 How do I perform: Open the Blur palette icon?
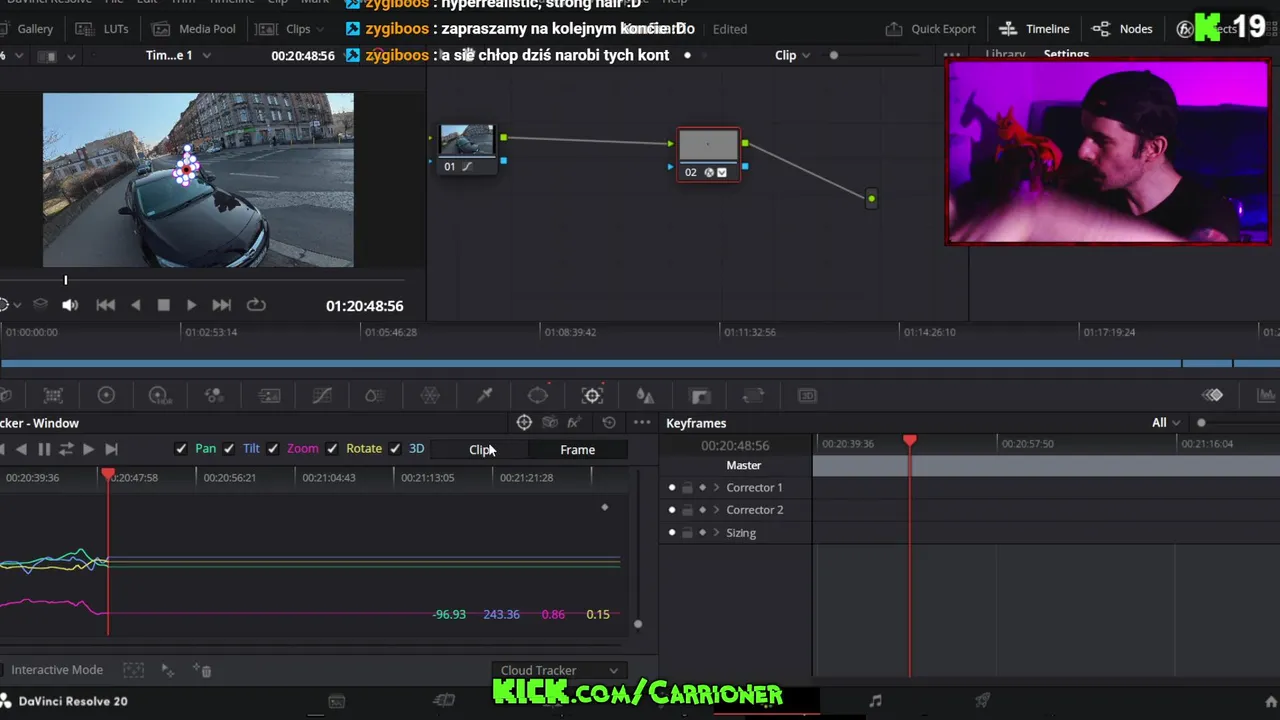point(646,396)
